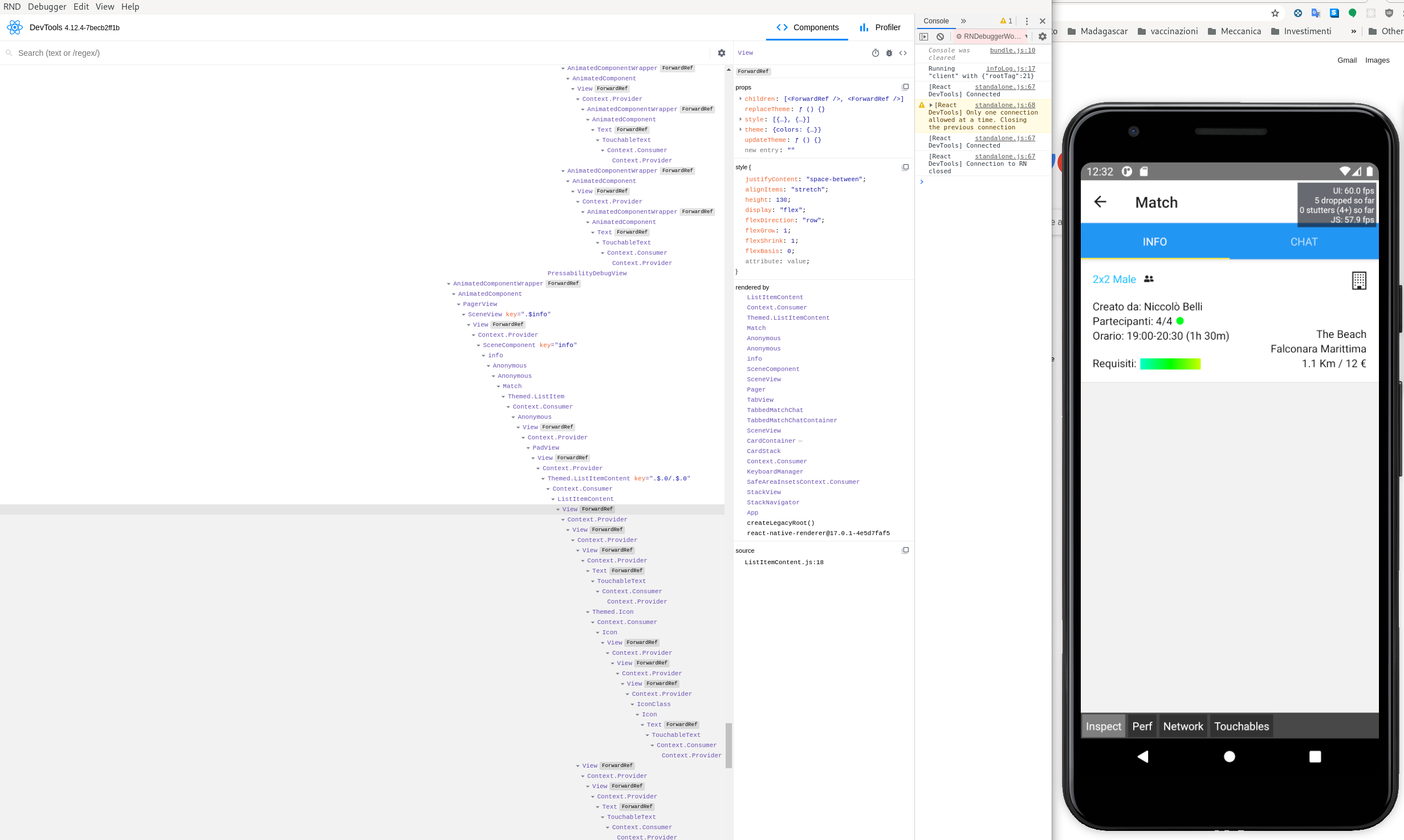Image resolution: width=1404 pixels, height=840 pixels.
Task: Open Gmail link in Chrome
Action: [x=1347, y=60]
